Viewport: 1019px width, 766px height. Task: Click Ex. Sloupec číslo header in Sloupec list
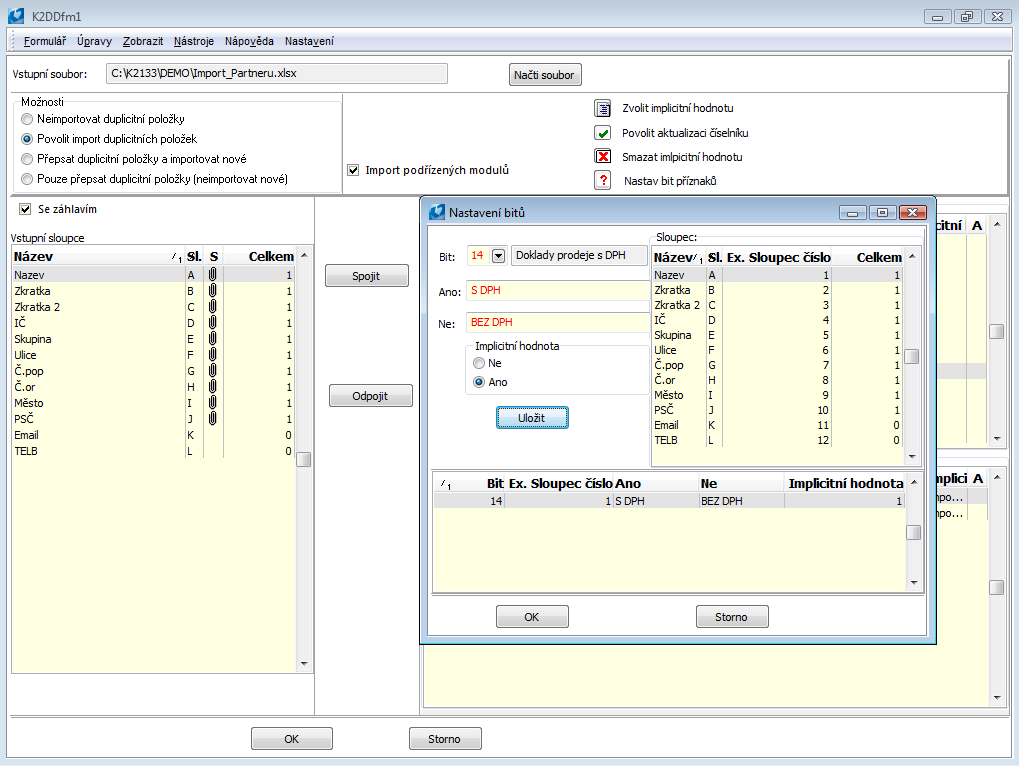778,258
